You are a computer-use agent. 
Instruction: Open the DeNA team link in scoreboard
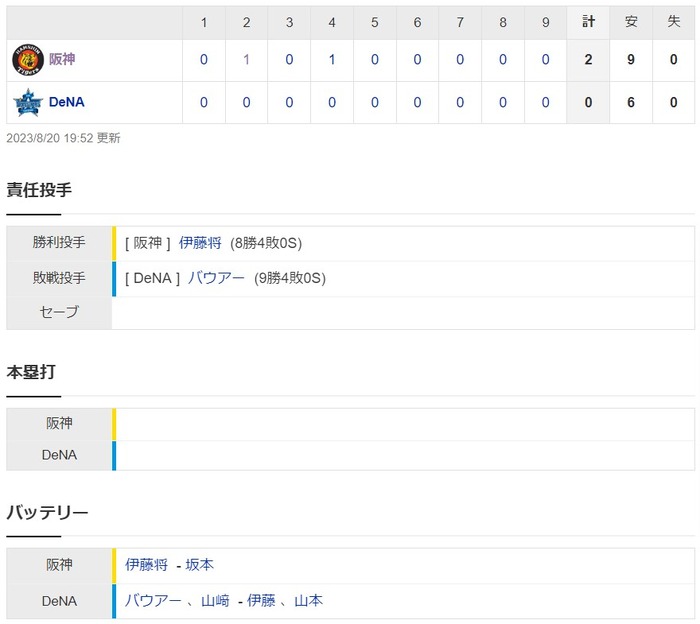[x=66, y=102]
